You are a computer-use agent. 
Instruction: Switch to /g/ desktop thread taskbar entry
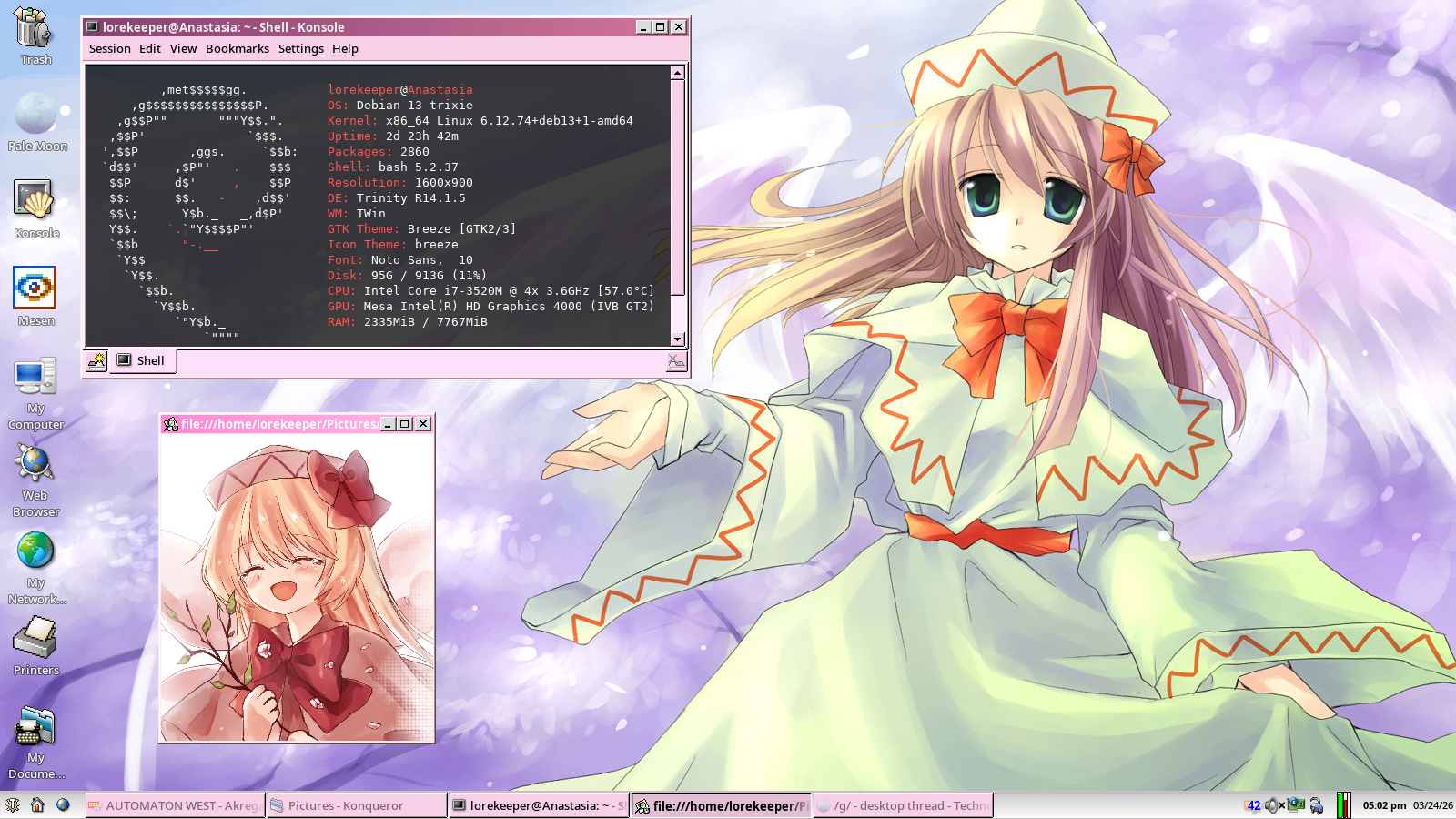coord(903,805)
